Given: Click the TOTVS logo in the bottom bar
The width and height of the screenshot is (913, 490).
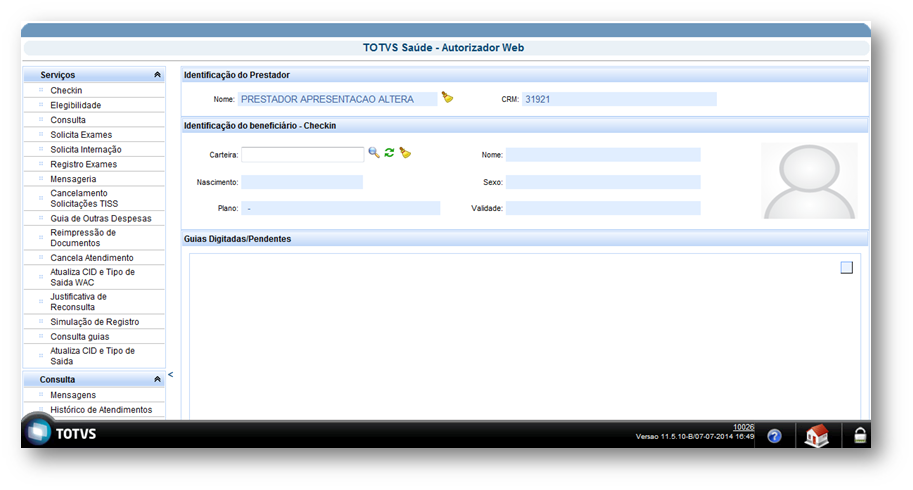Looking at the screenshot, I should [x=62, y=434].
